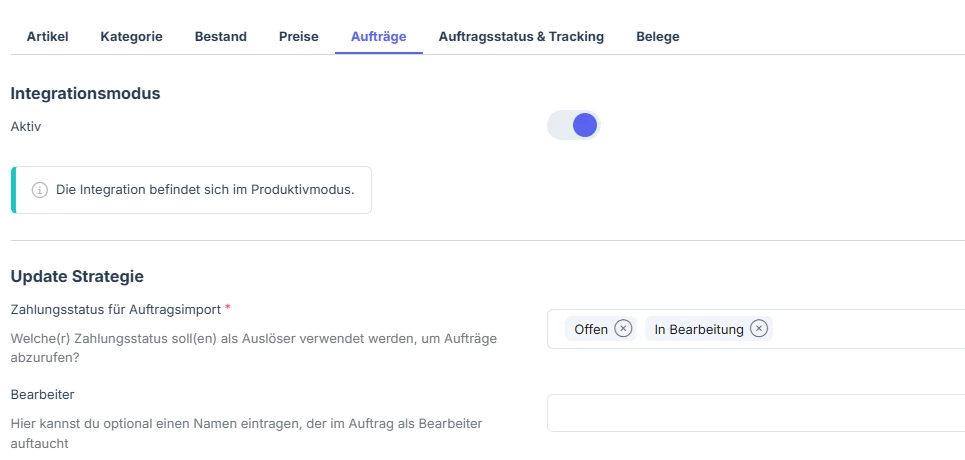Select the Offen tag label
965x460 pixels.
point(591,329)
